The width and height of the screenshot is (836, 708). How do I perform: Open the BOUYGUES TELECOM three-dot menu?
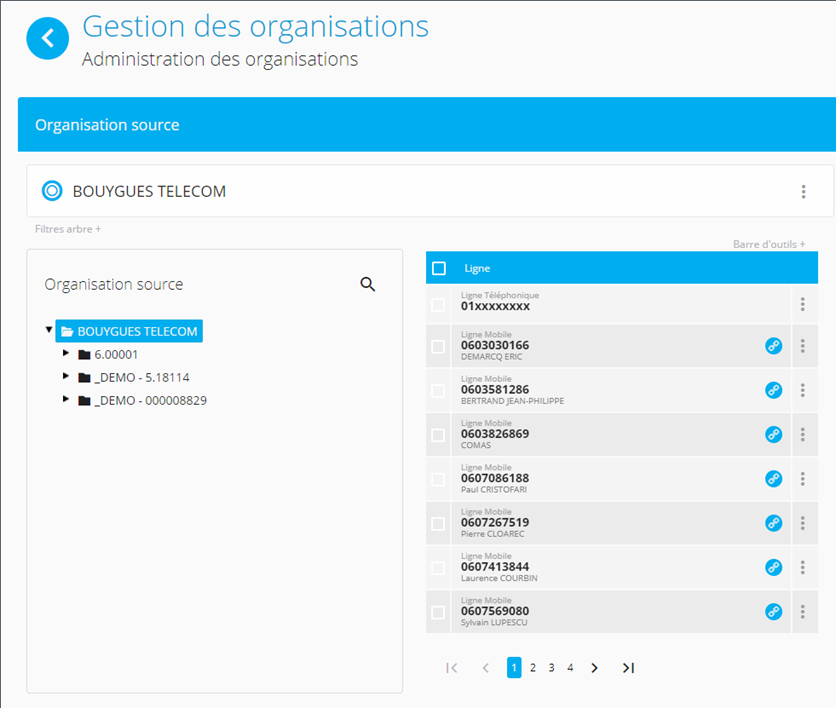tap(803, 191)
